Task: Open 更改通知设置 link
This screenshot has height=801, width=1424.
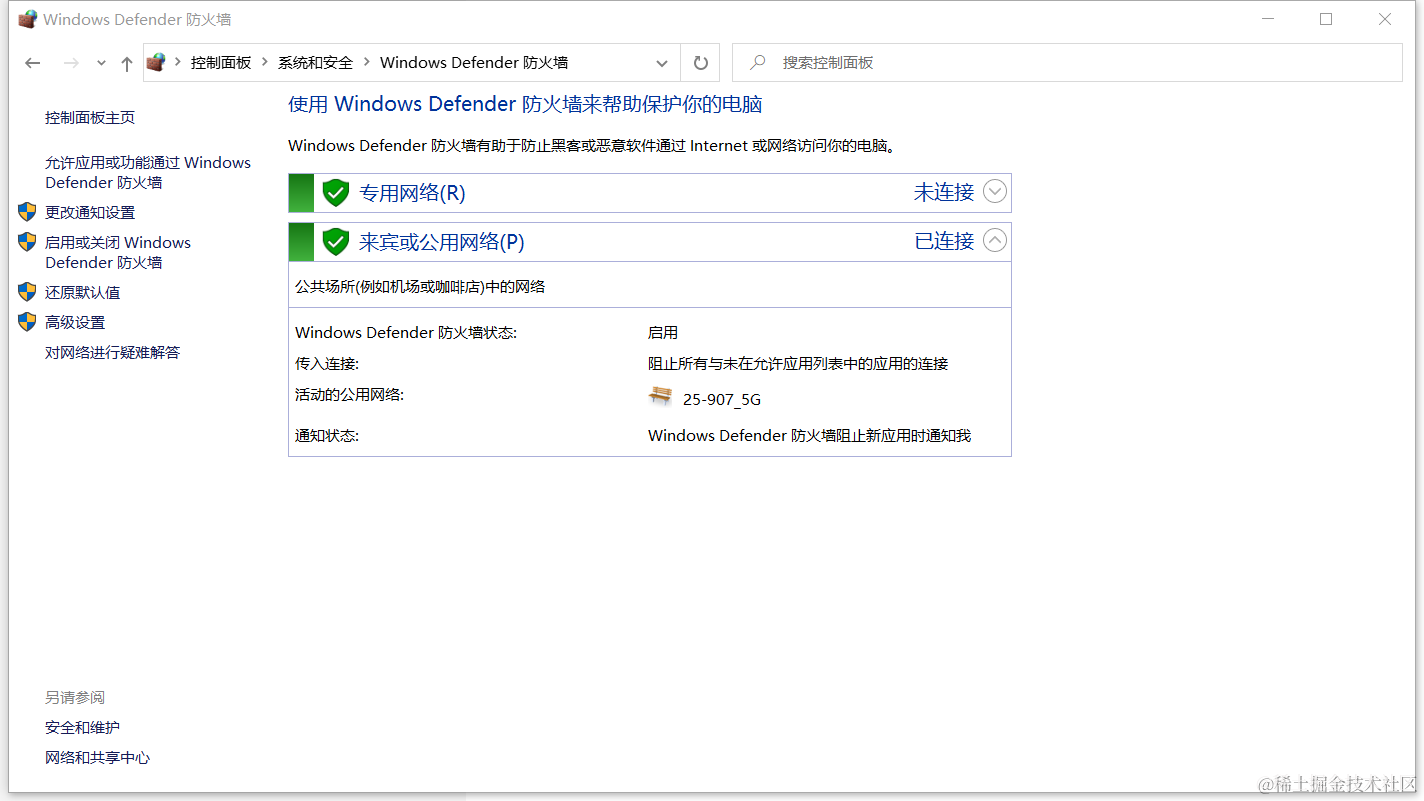Action: pos(90,212)
